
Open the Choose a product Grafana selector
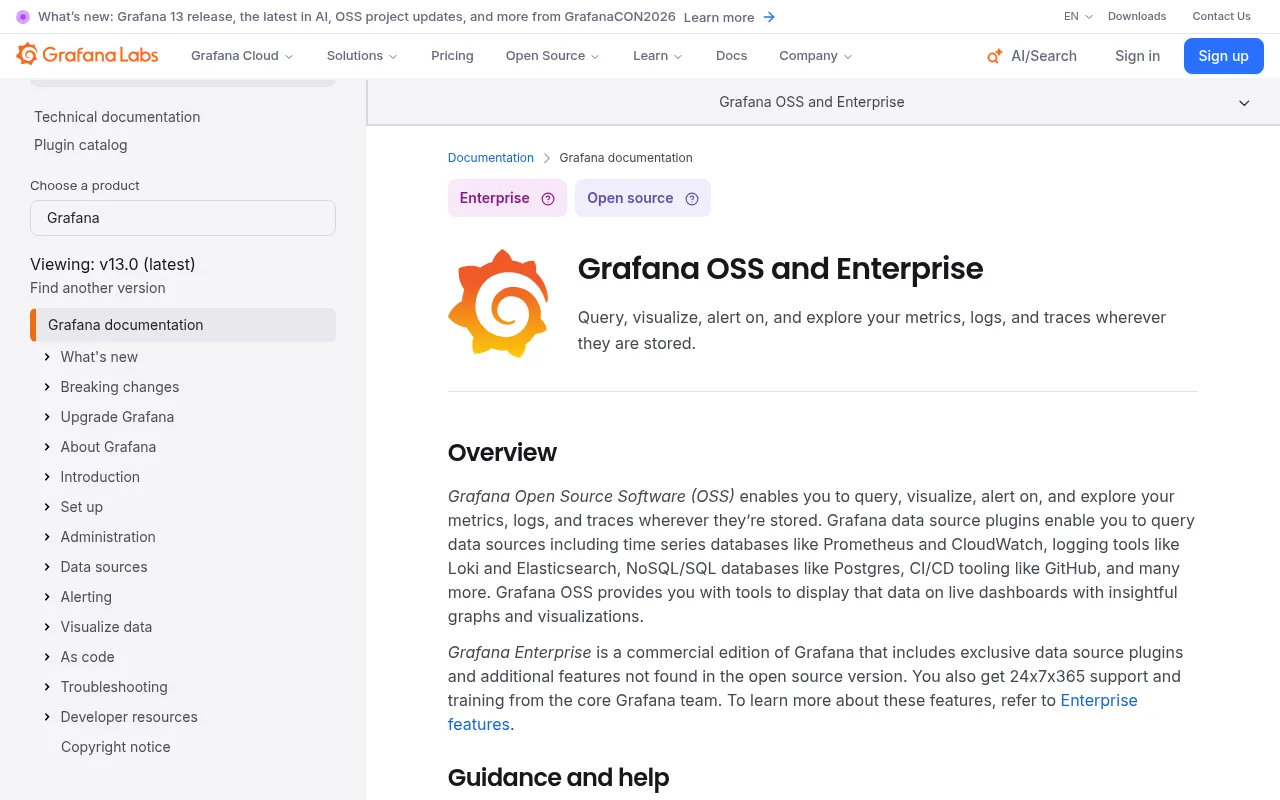tap(183, 218)
